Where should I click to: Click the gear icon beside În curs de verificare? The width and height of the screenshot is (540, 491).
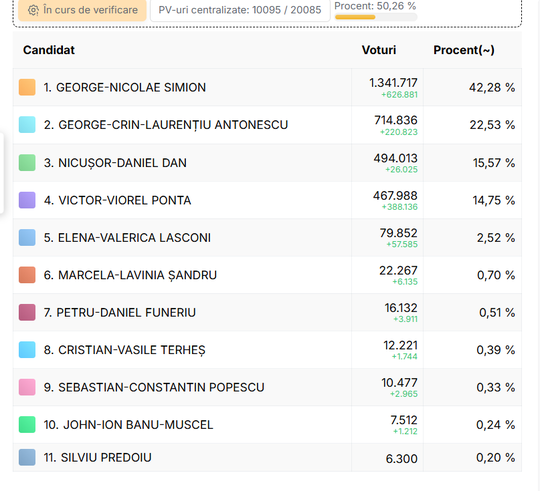click(x=33, y=10)
